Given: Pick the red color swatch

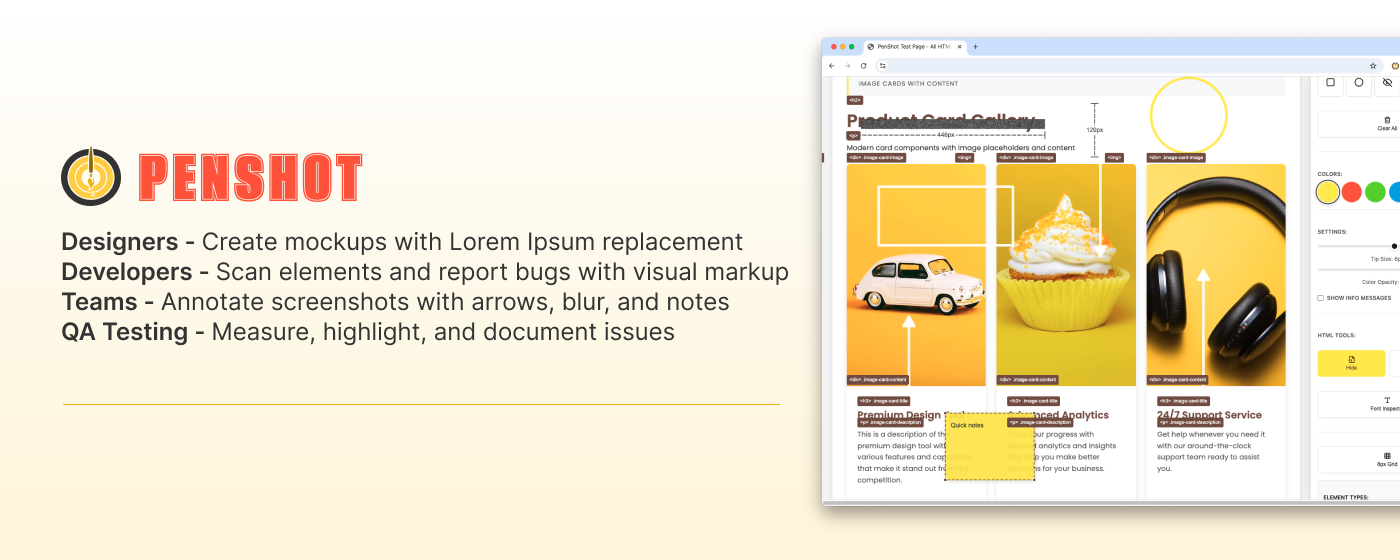Looking at the screenshot, I should [1352, 192].
